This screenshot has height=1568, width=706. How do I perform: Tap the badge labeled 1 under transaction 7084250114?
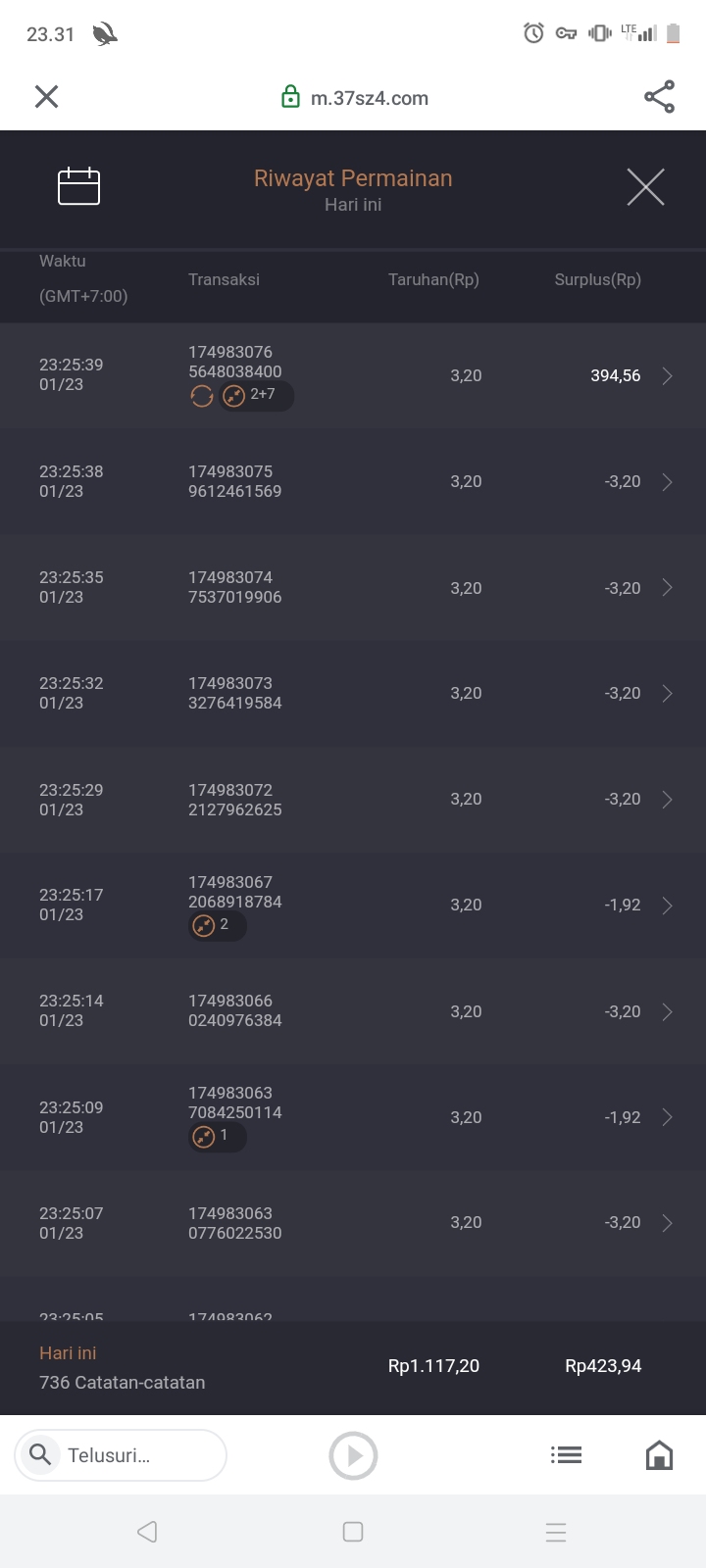[x=217, y=1137]
